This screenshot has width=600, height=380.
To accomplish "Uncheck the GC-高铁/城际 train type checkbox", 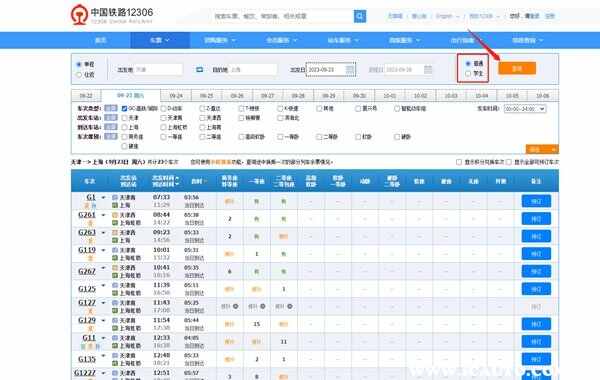I will pyautogui.click(x=124, y=109).
